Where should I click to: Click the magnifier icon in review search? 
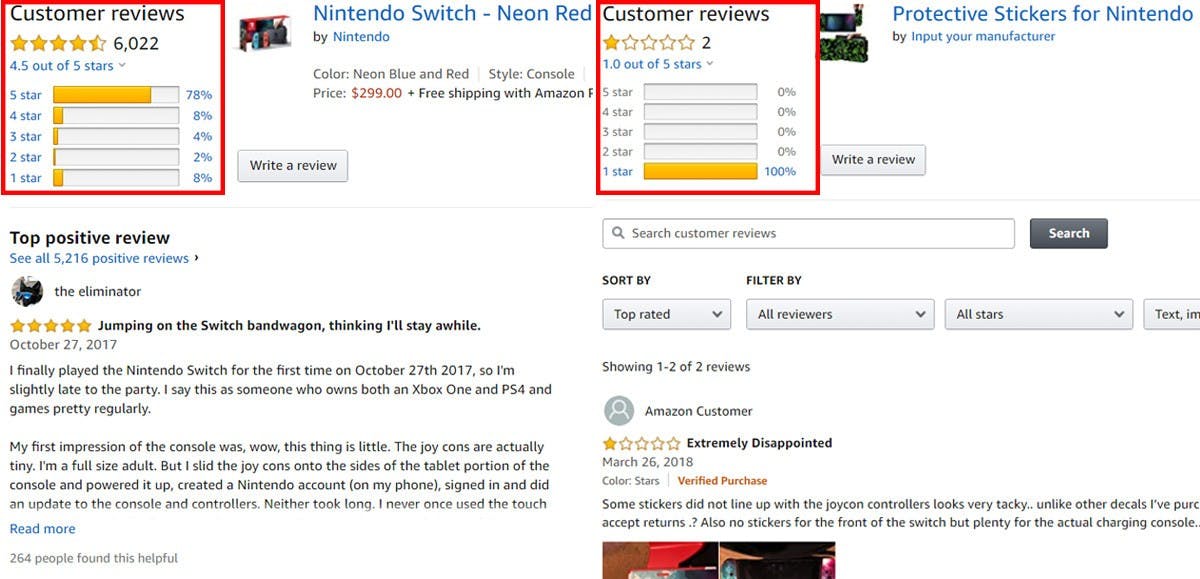(617, 233)
